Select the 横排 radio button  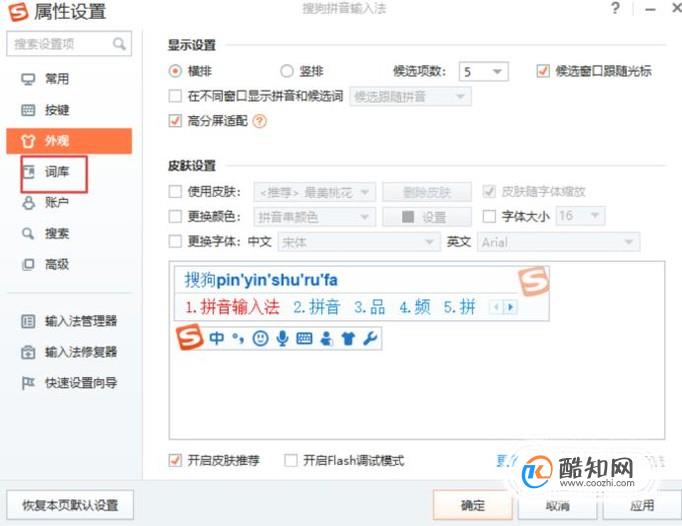pyautogui.click(x=175, y=71)
